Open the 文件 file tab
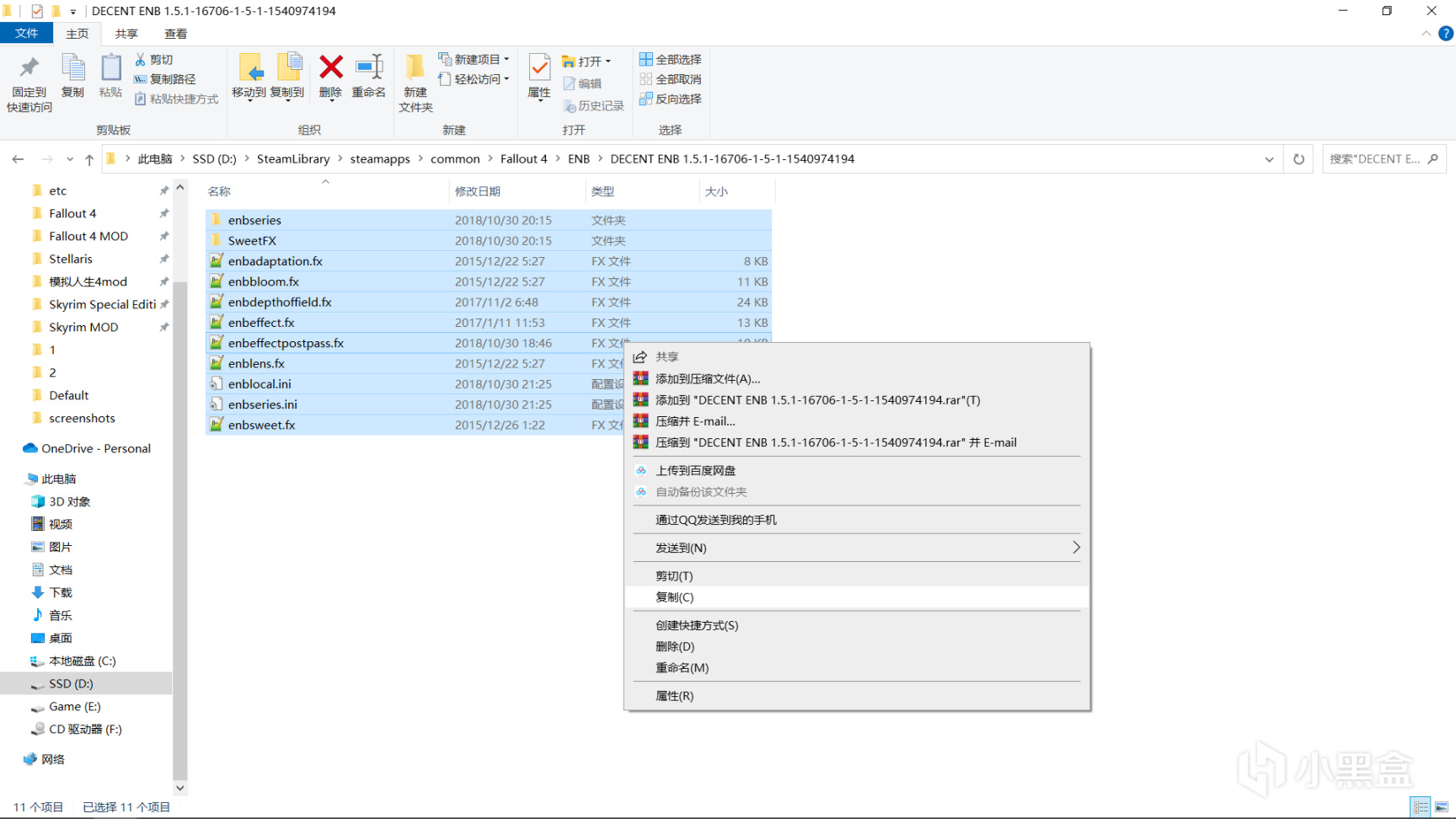This screenshot has height=819, width=1456. point(26,33)
